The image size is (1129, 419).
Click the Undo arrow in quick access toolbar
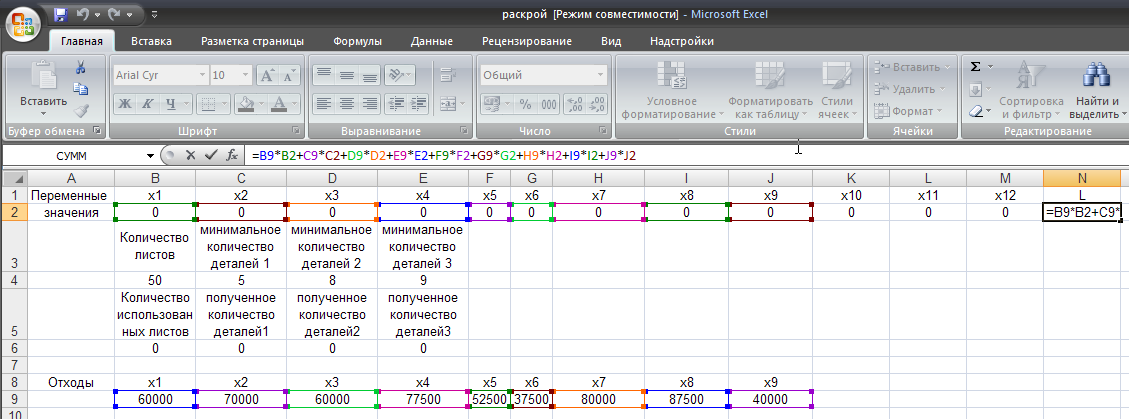83,14
